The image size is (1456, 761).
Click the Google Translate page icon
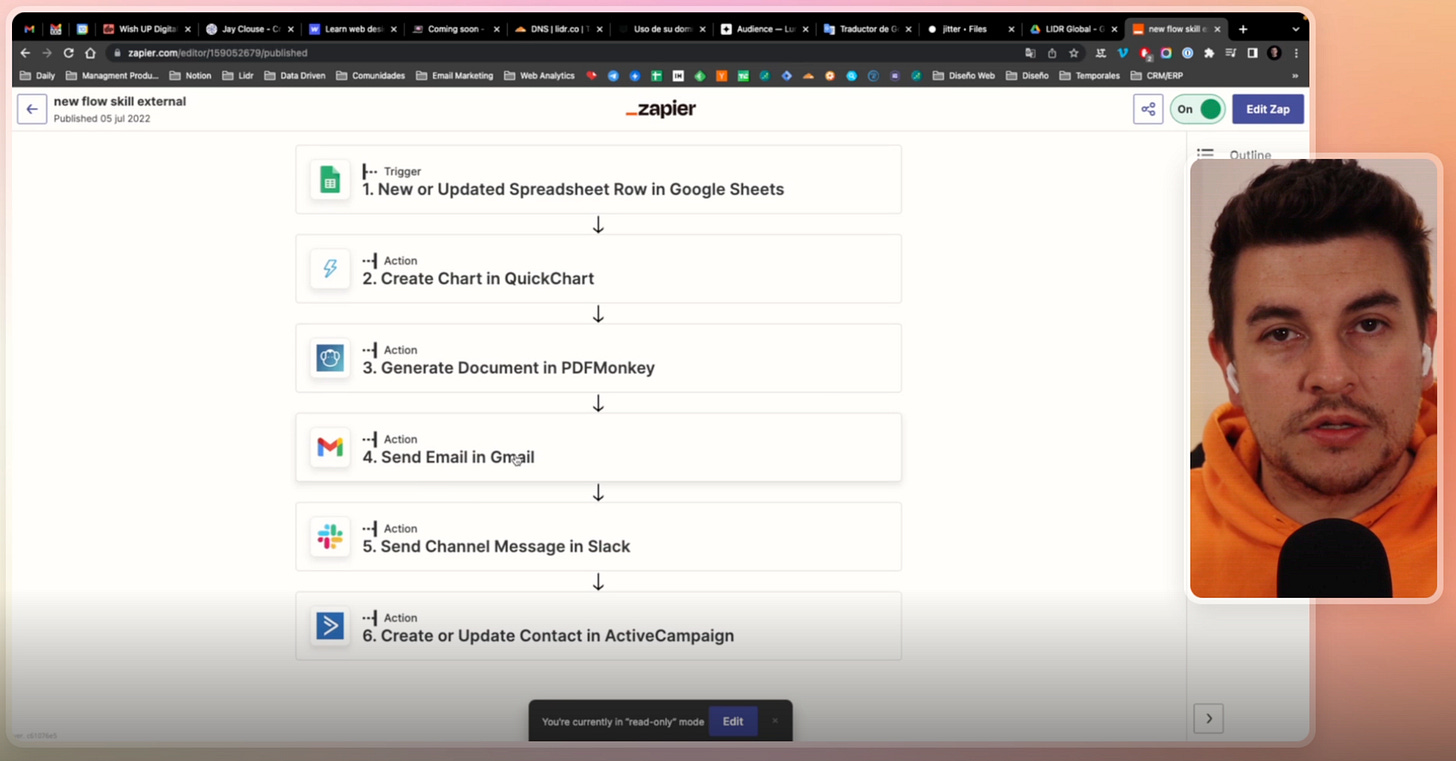coord(1030,53)
